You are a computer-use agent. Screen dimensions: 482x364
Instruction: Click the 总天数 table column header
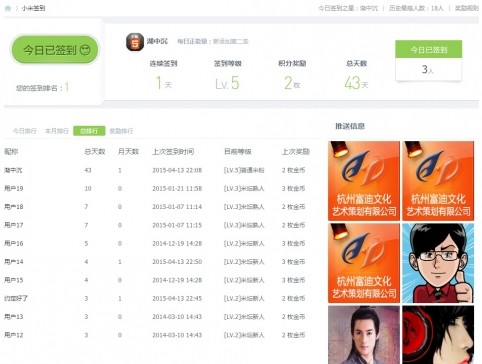95,152
